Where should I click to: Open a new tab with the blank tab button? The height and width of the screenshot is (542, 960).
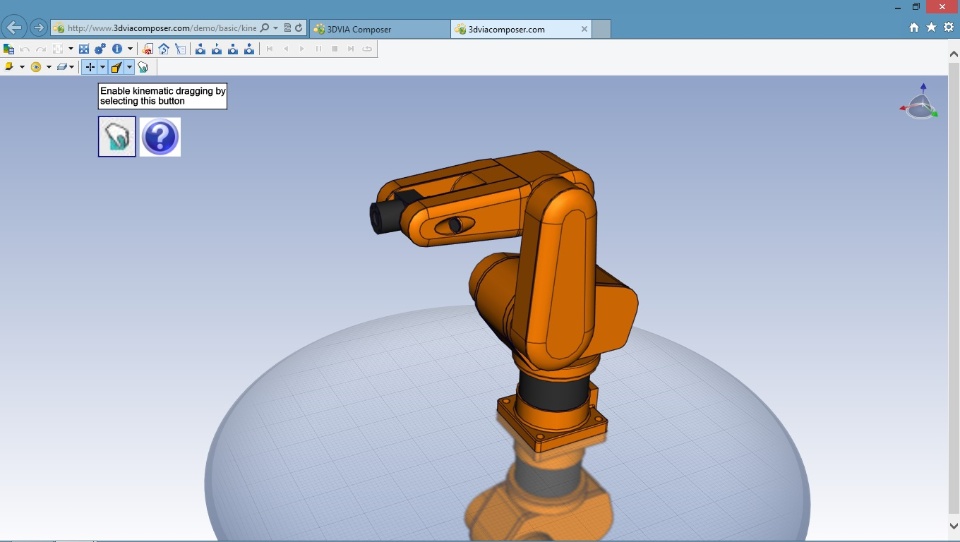coord(601,29)
